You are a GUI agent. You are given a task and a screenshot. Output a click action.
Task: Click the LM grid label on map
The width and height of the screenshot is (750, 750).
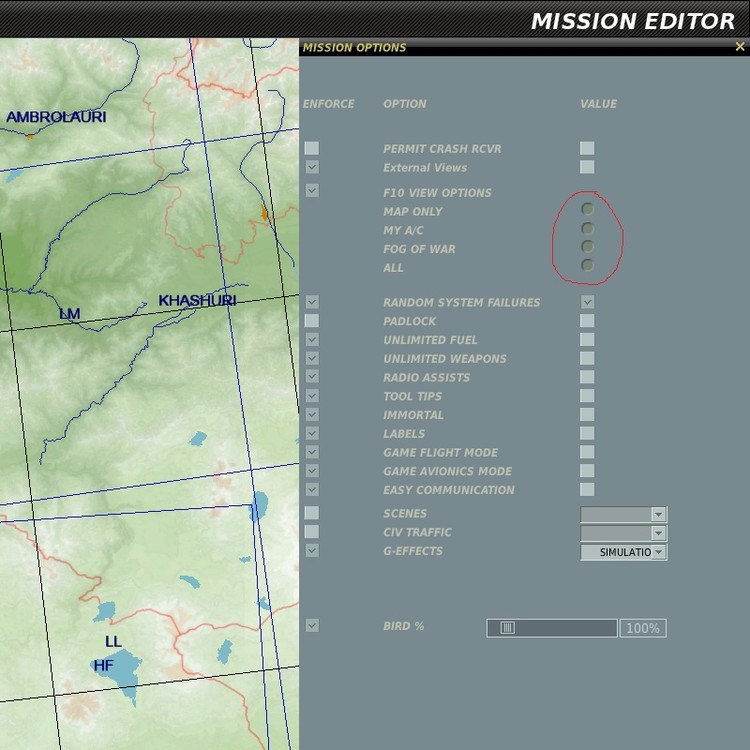pyautogui.click(x=70, y=314)
